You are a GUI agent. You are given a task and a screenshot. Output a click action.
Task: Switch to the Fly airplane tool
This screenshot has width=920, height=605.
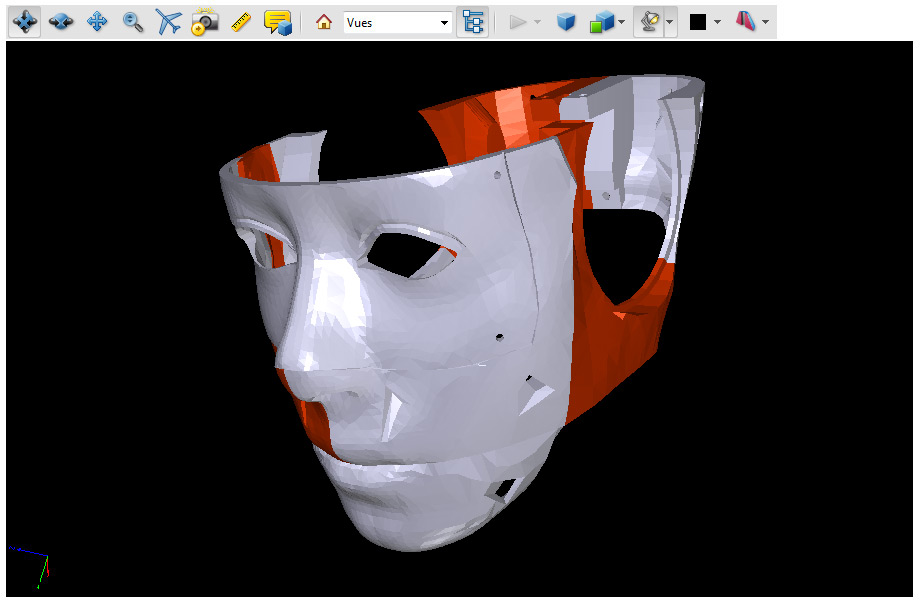coord(169,22)
